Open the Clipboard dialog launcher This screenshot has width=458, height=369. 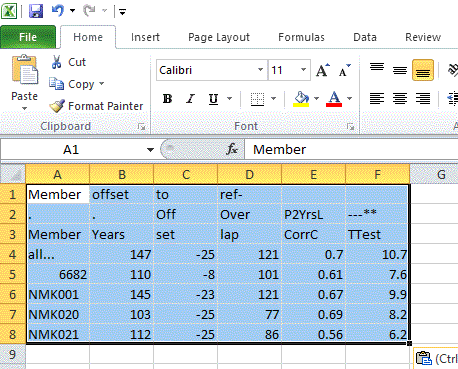[x=142, y=127]
